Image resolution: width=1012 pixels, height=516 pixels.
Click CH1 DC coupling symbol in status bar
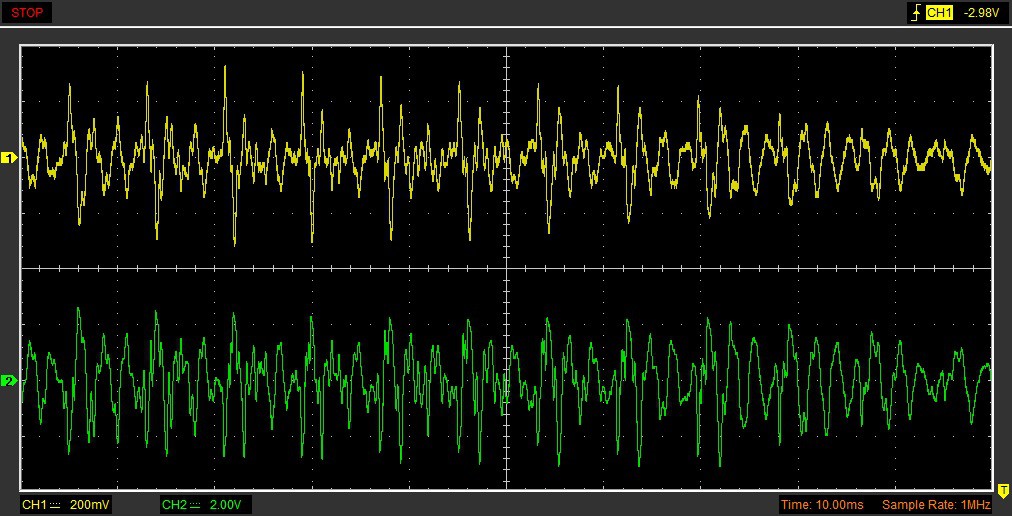click(x=55, y=505)
